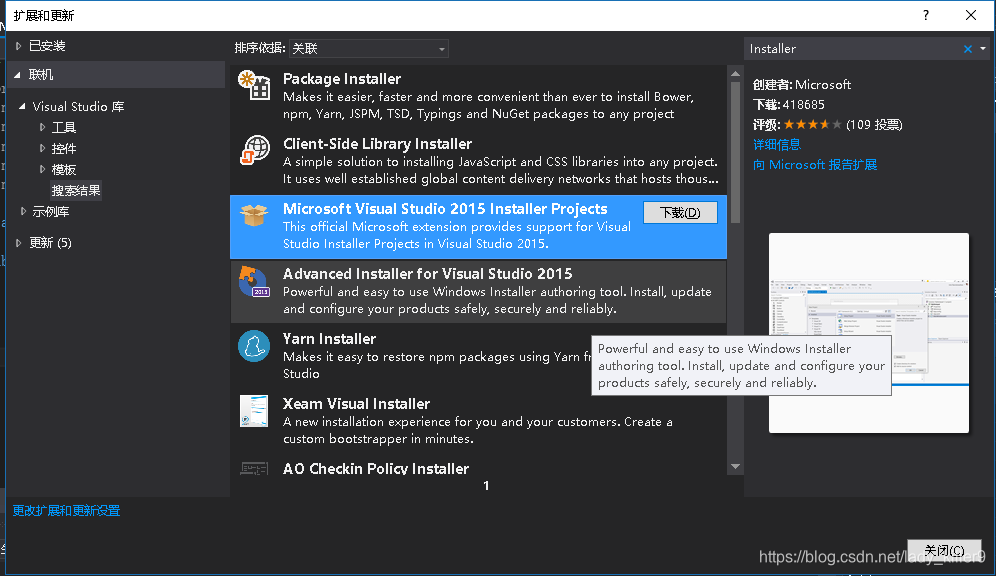Click the 下载: 418685 download count
This screenshot has width=996, height=576.
[788, 105]
